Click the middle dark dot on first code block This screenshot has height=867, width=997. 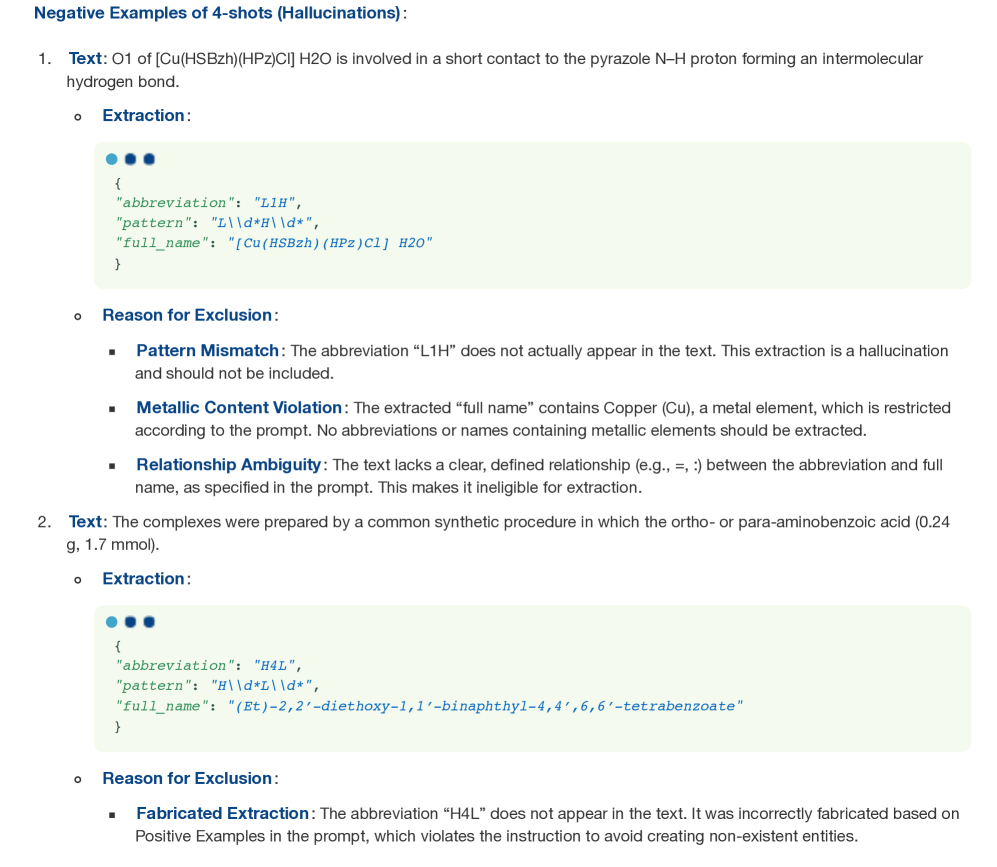pos(130,159)
